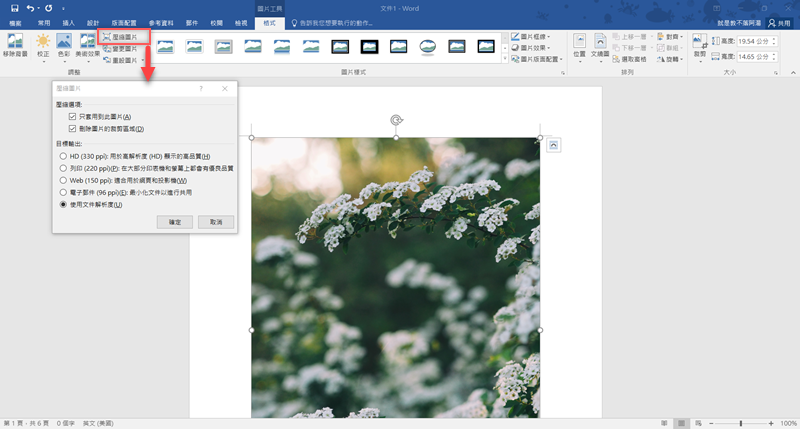The width and height of the screenshot is (800, 429).
Task: Toggle the 只套用到此圖片 checkbox
Action: tap(73, 117)
